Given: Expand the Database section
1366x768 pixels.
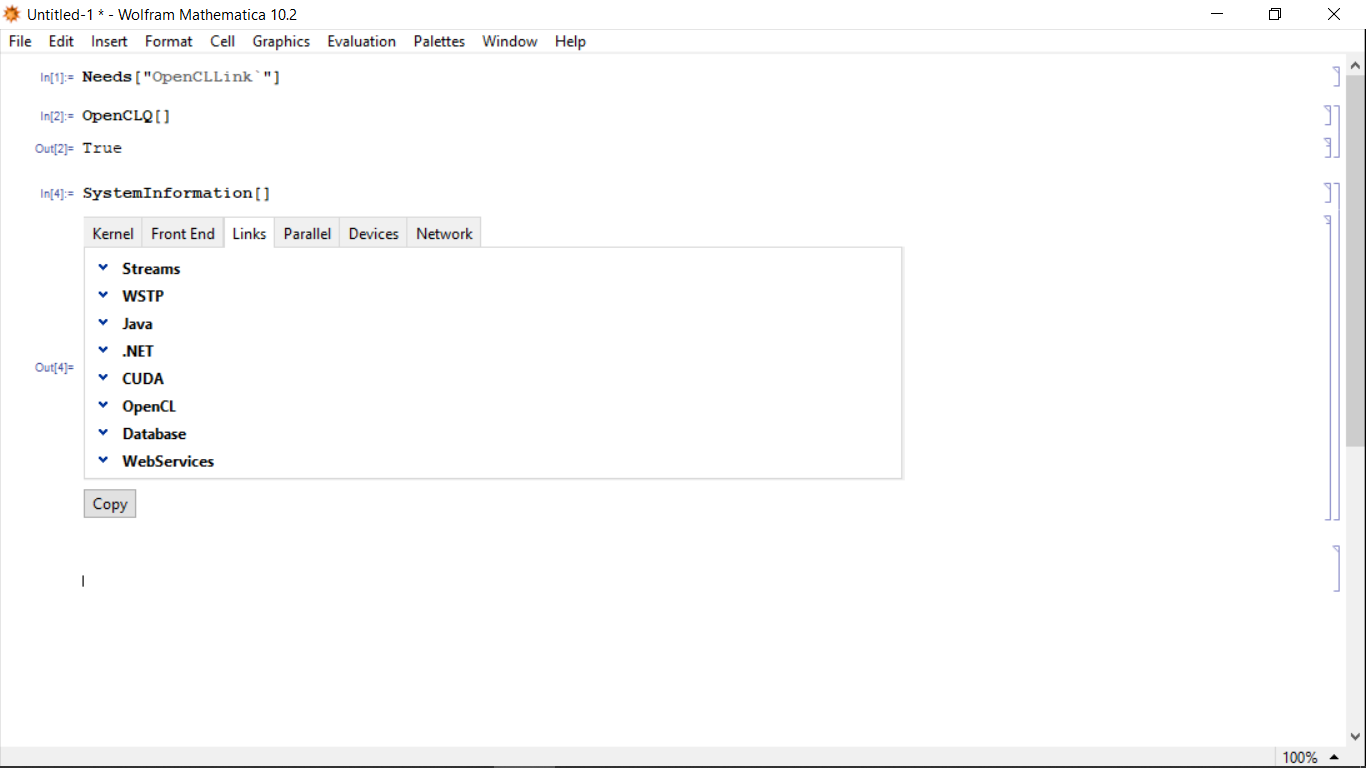Looking at the screenshot, I should pos(103,433).
